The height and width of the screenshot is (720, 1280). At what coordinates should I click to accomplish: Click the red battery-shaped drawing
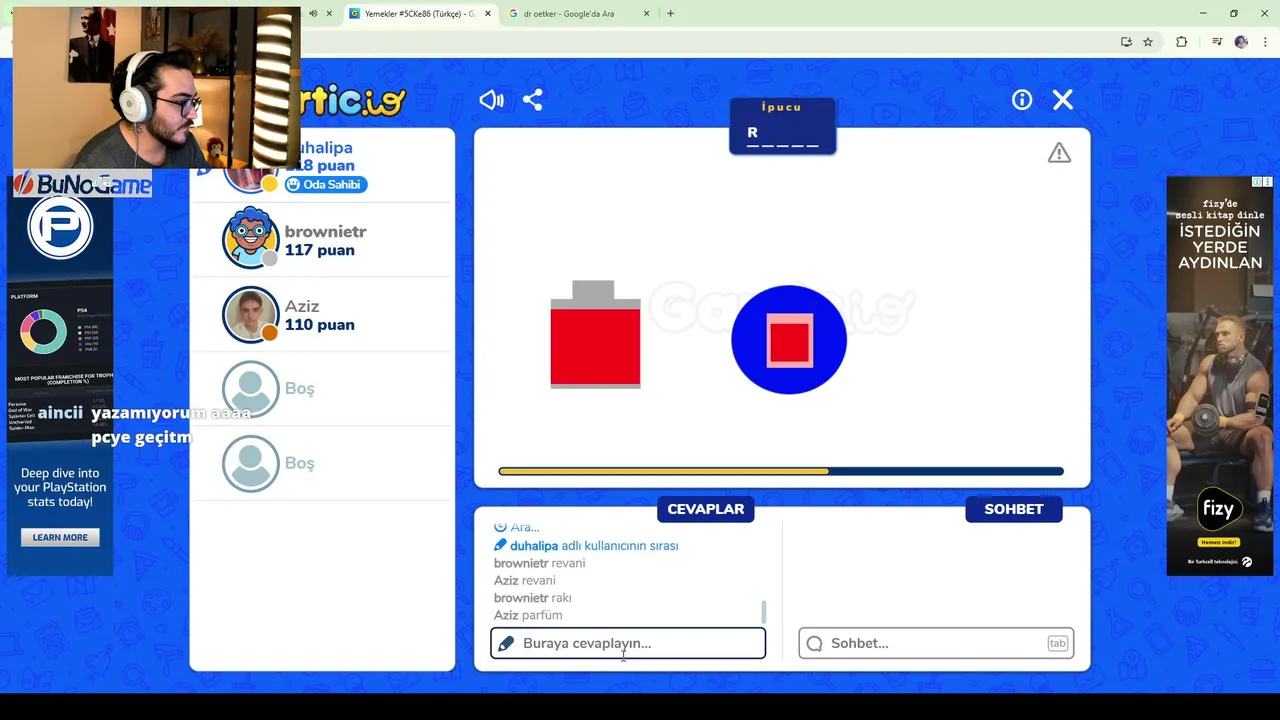pos(595,334)
